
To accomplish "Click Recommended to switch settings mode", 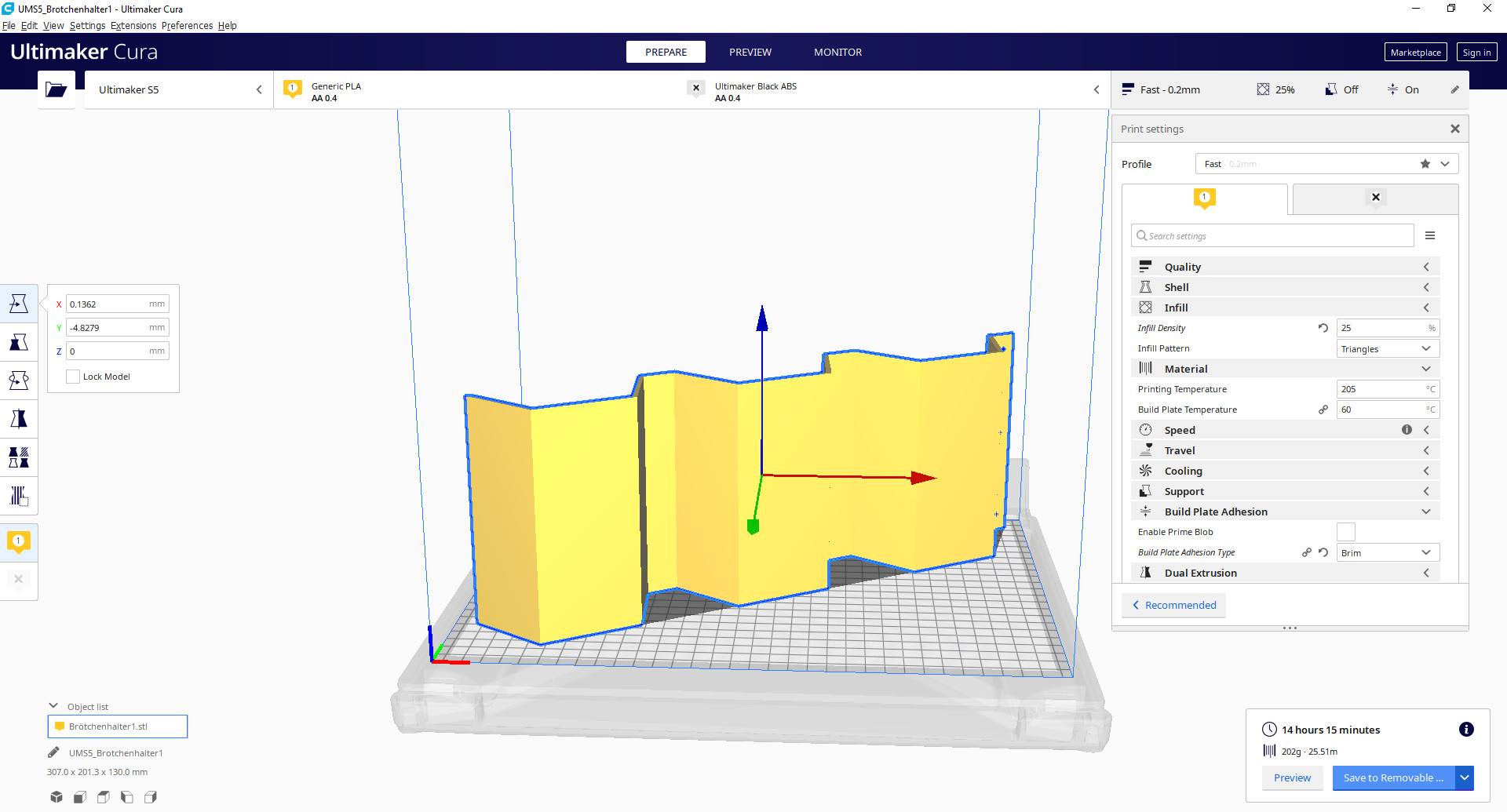I will (1173, 605).
